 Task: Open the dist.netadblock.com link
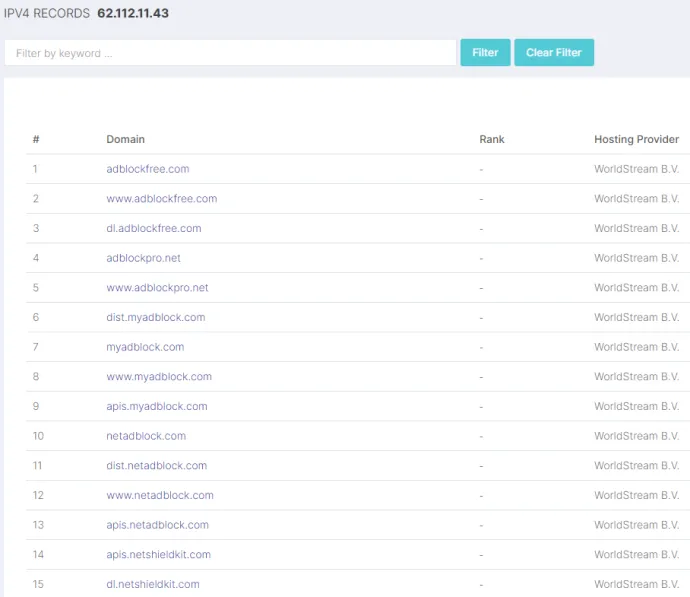(x=157, y=465)
